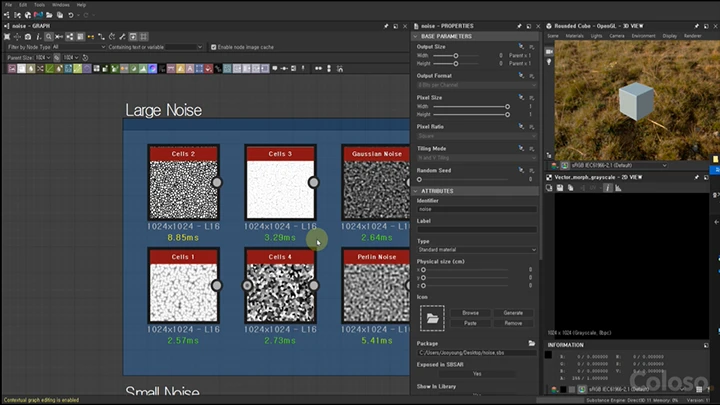Add the white uniform color node from the node shelf
720x405 pixels.
click(21, 69)
